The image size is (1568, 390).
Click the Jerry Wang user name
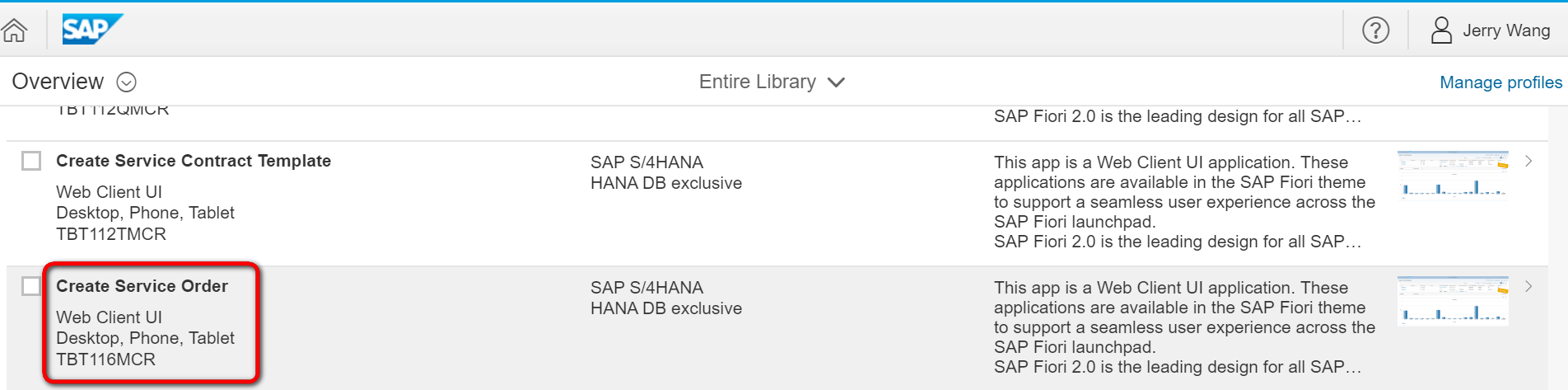[x=1505, y=31]
